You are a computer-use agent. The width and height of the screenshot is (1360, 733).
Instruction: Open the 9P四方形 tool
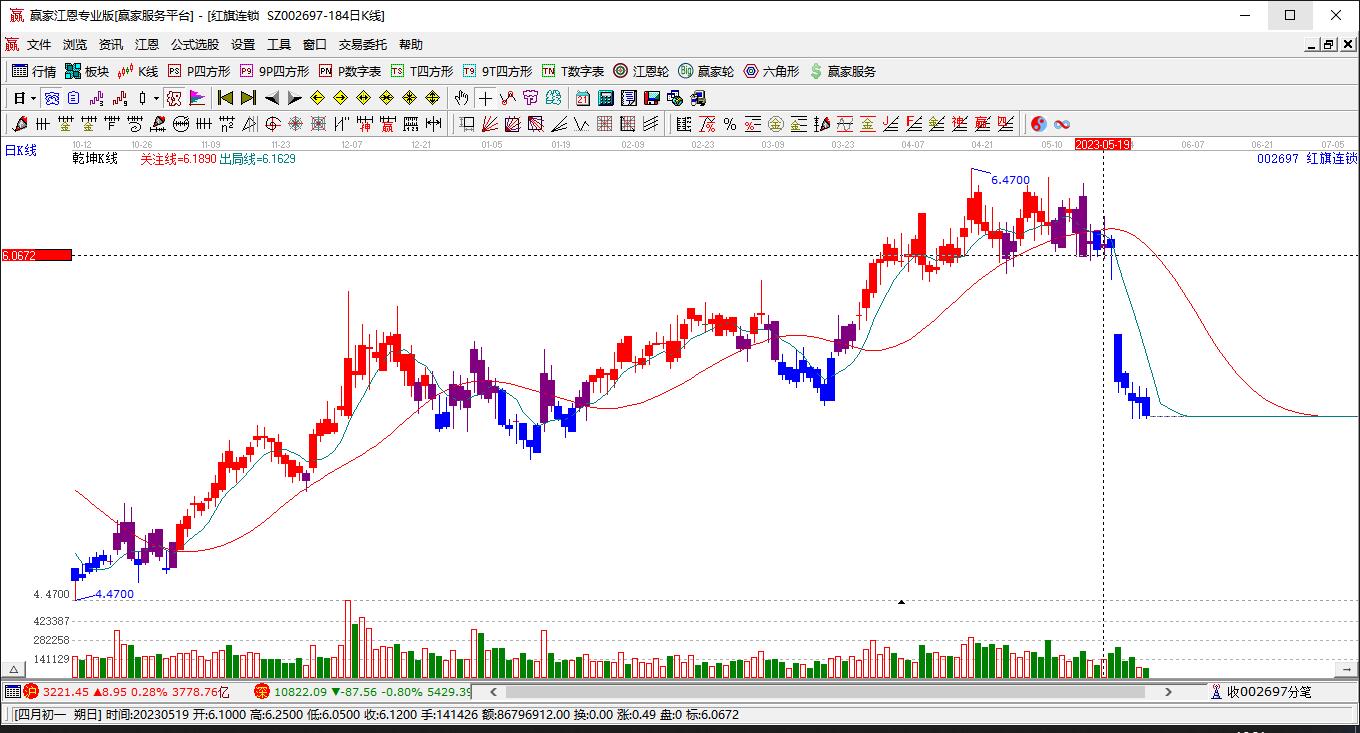tap(274, 71)
